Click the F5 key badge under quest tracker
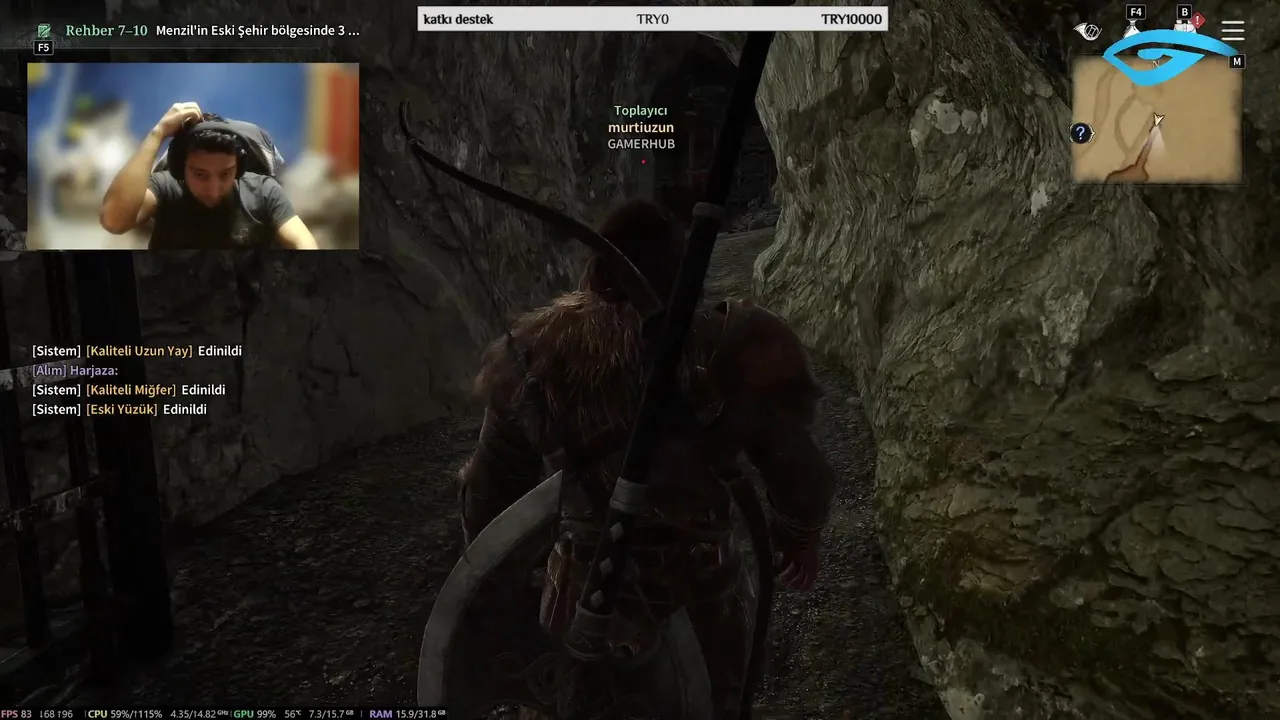This screenshot has height=720, width=1280. (43, 47)
